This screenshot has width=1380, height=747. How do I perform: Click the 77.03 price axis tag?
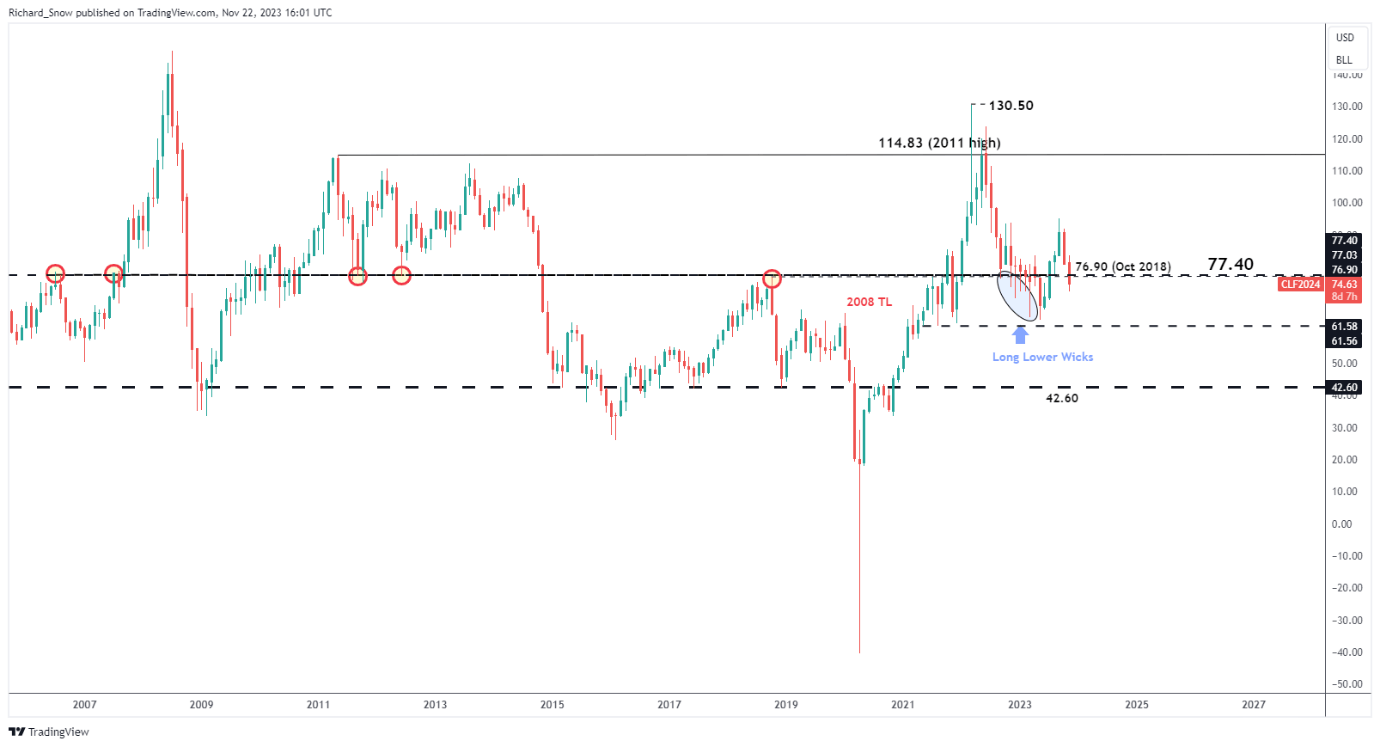point(1344,255)
